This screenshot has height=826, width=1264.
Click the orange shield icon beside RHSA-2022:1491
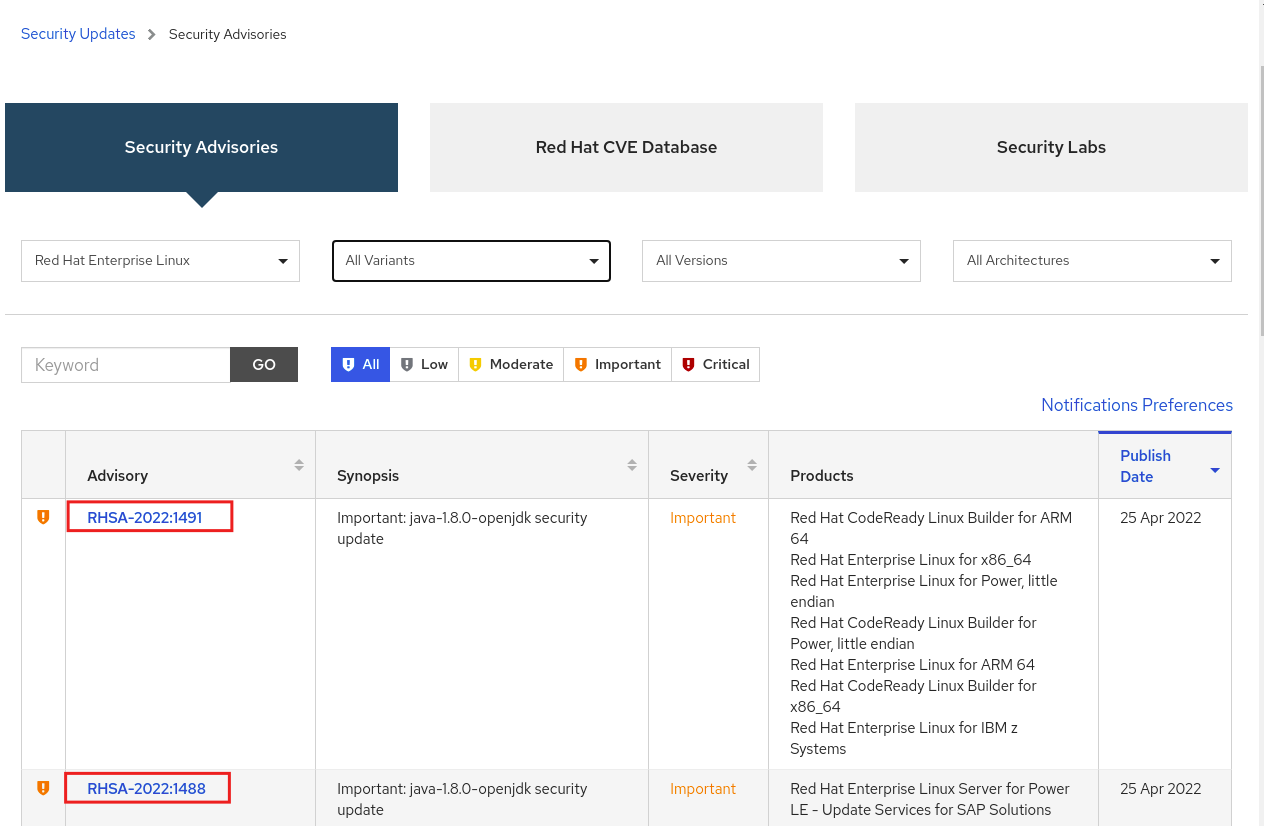coord(43,517)
